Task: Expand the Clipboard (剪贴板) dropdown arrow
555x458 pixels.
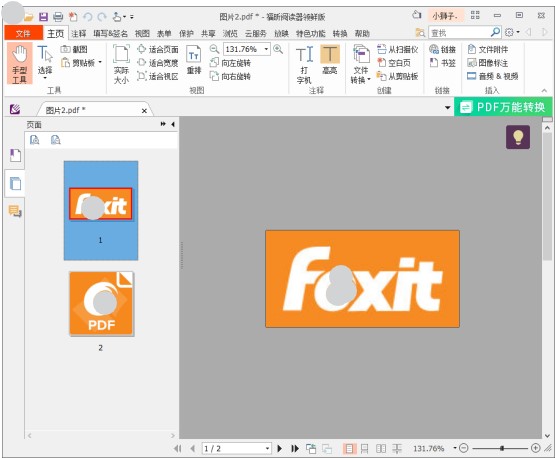Action: click(100, 62)
